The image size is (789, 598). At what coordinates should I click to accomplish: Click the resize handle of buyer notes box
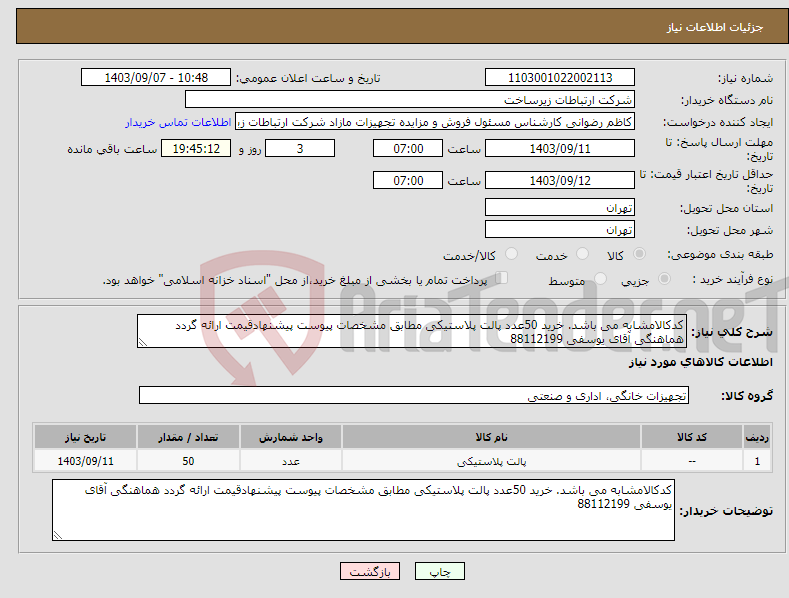[58, 535]
